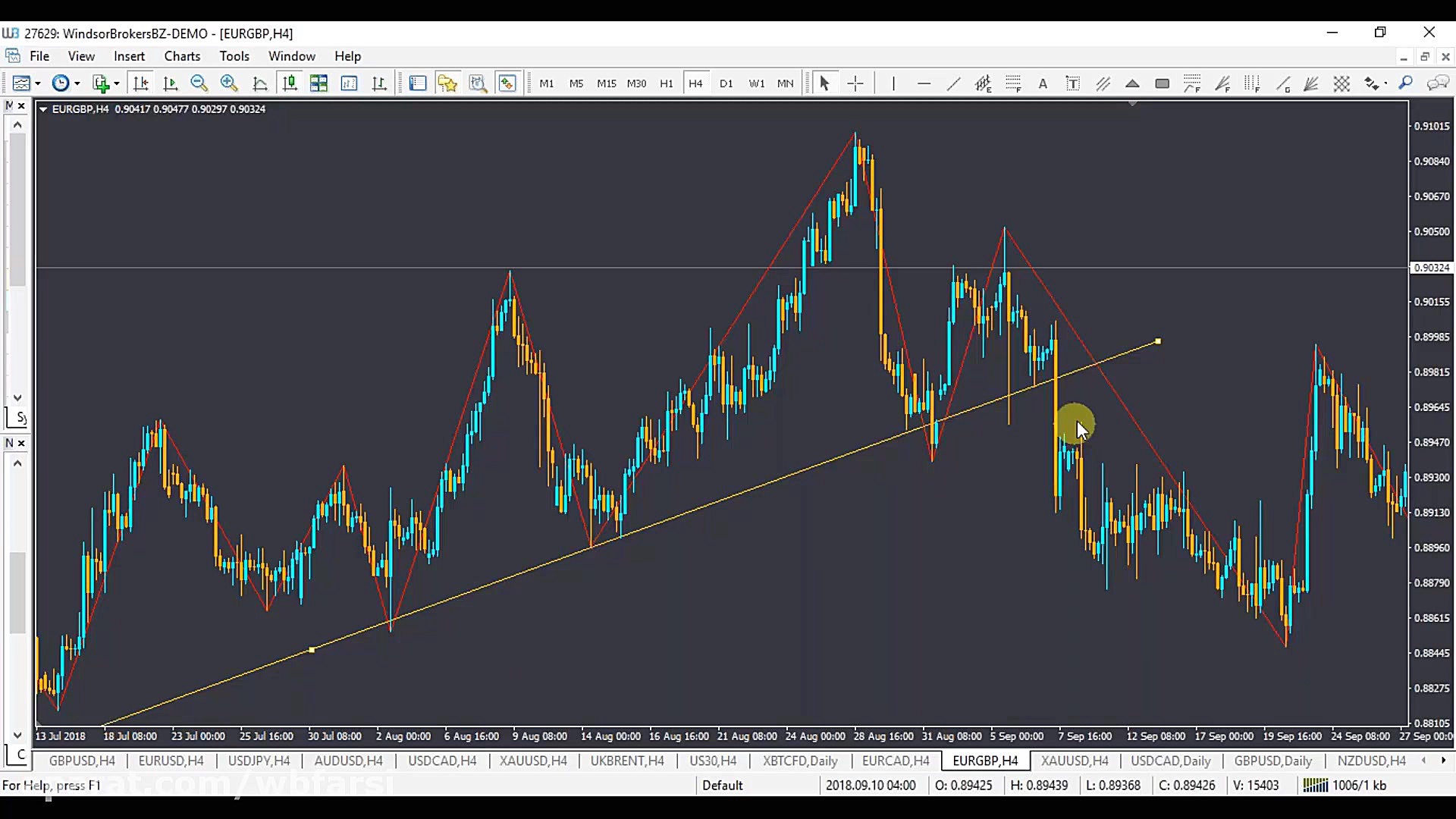Expand the Templates dropdown arrow
The image size is (1456, 819).
coord(117,84)
